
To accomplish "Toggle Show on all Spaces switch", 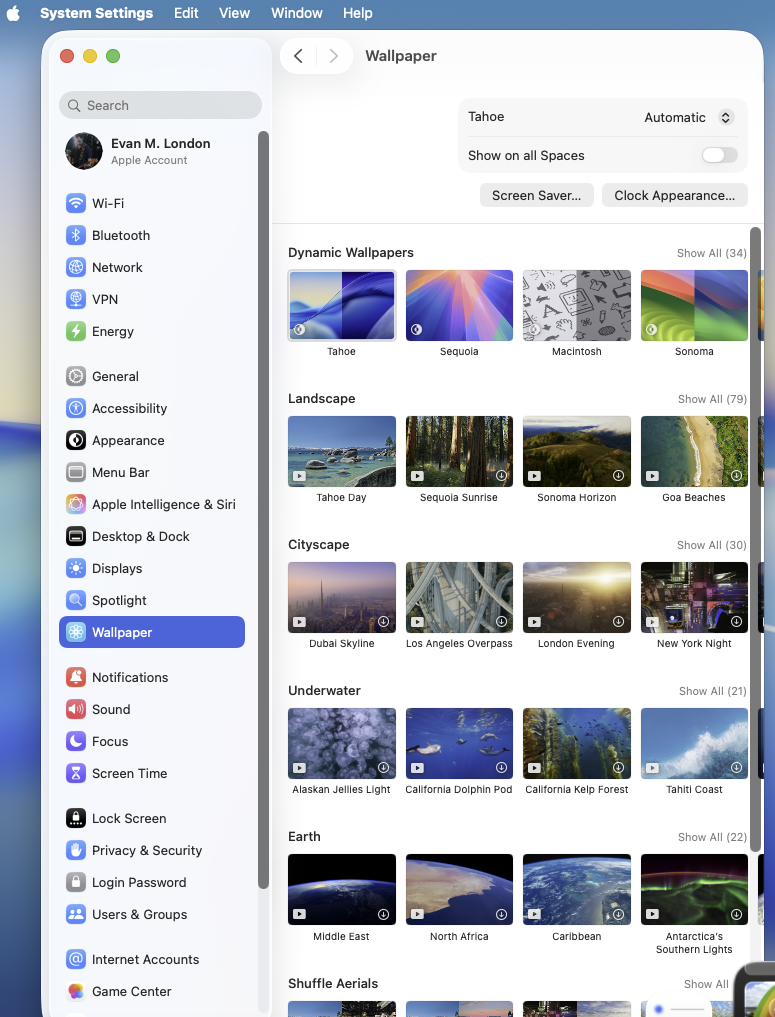I will pos(719,155).
